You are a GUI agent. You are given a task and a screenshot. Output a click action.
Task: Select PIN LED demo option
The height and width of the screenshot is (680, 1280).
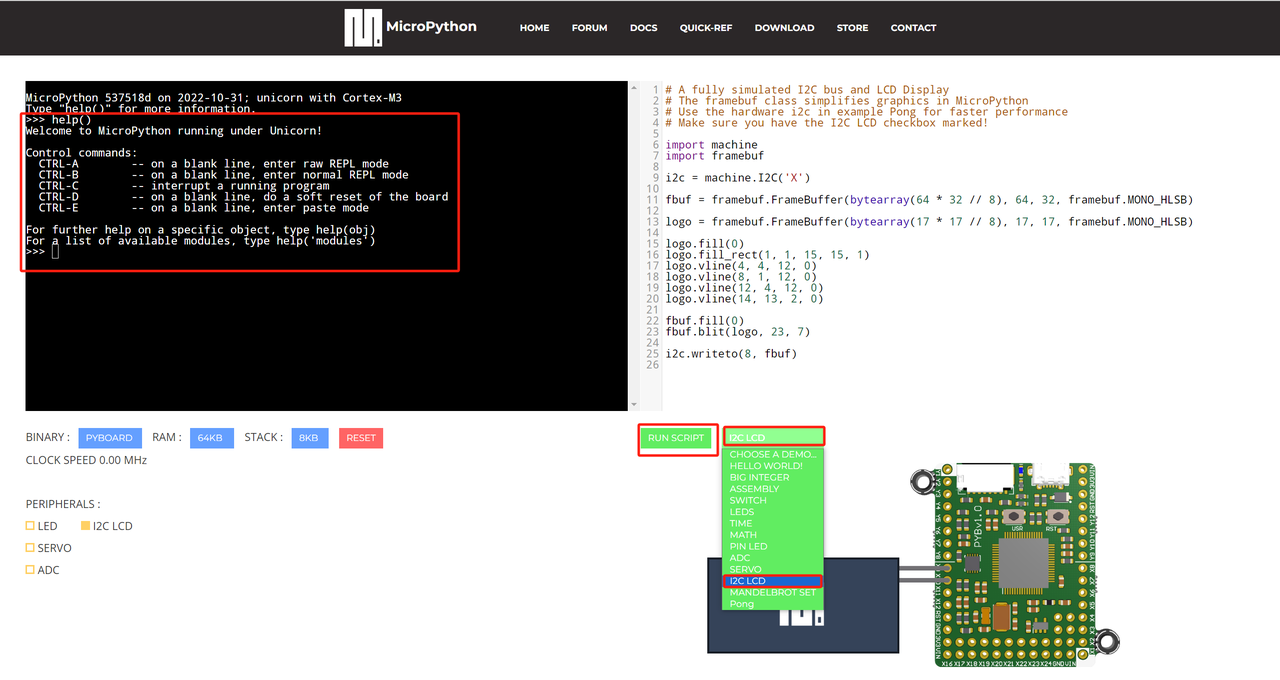[772, 546]
